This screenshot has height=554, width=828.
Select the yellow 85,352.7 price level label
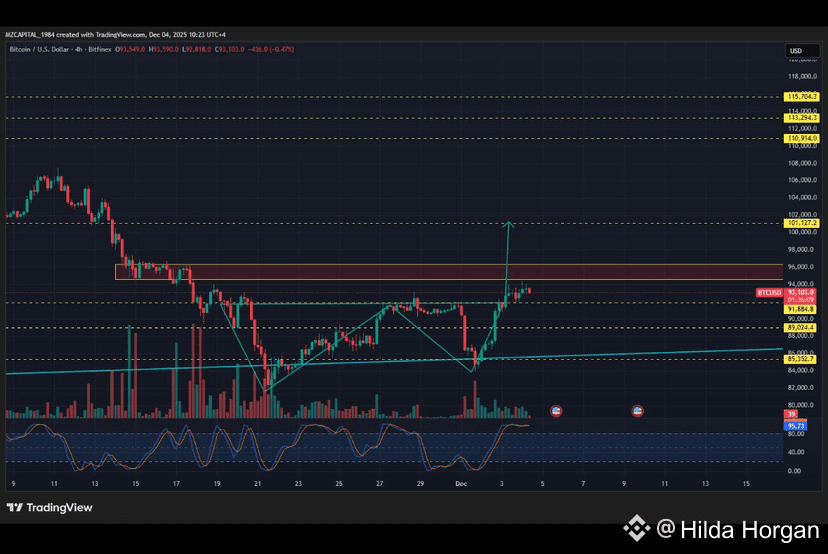(x=801, y=359)
